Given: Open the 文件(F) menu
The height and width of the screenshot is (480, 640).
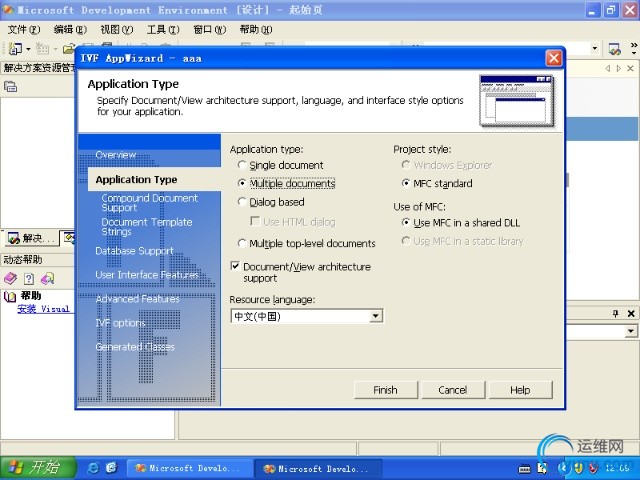Looking at the screenshot, I should (24, 29).
